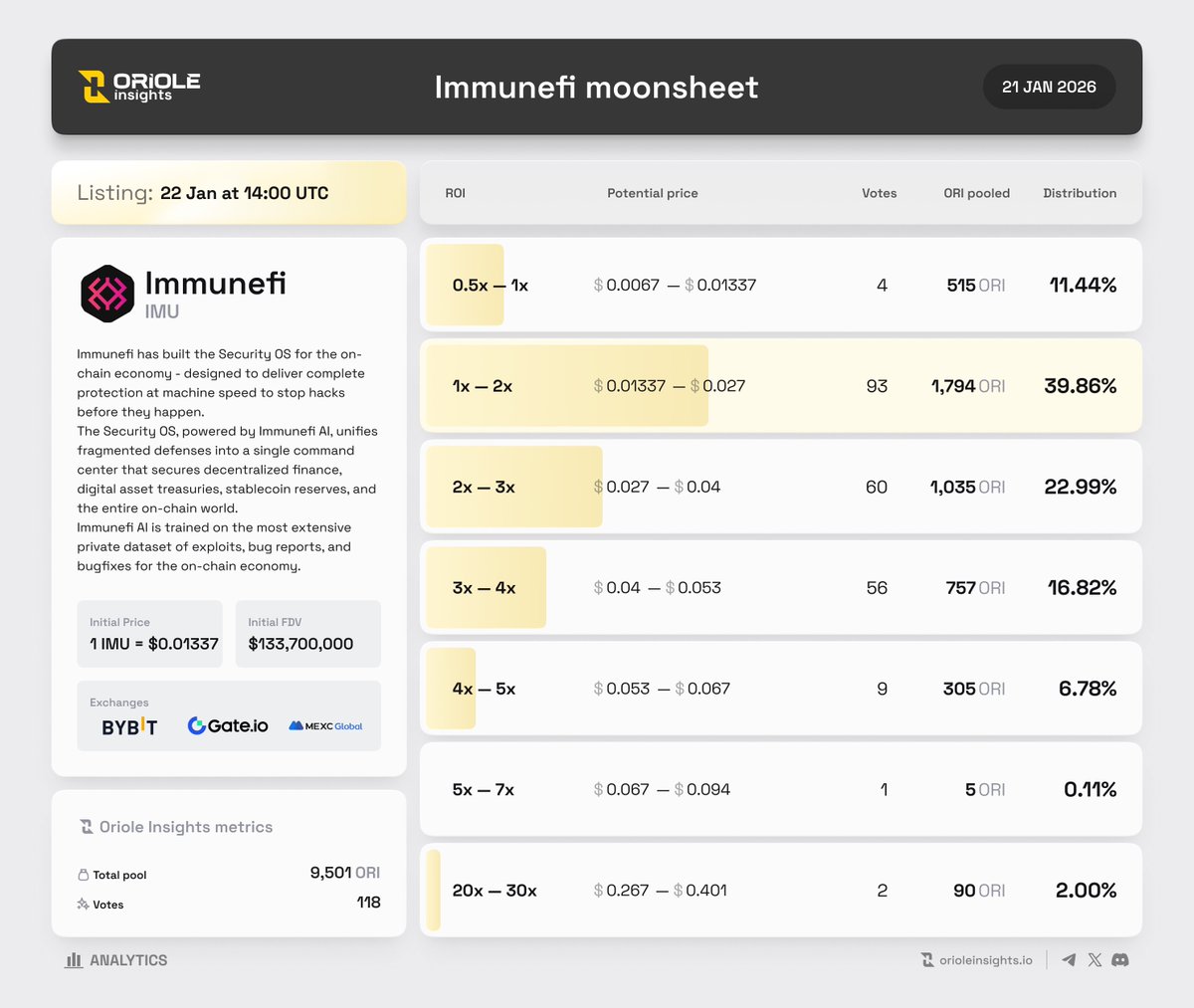This screenshot has width=1194, height=1008.
Task: Click the 21 JAN 2026 date badge
Action: pyautogui.click(x=1049, y=87)
